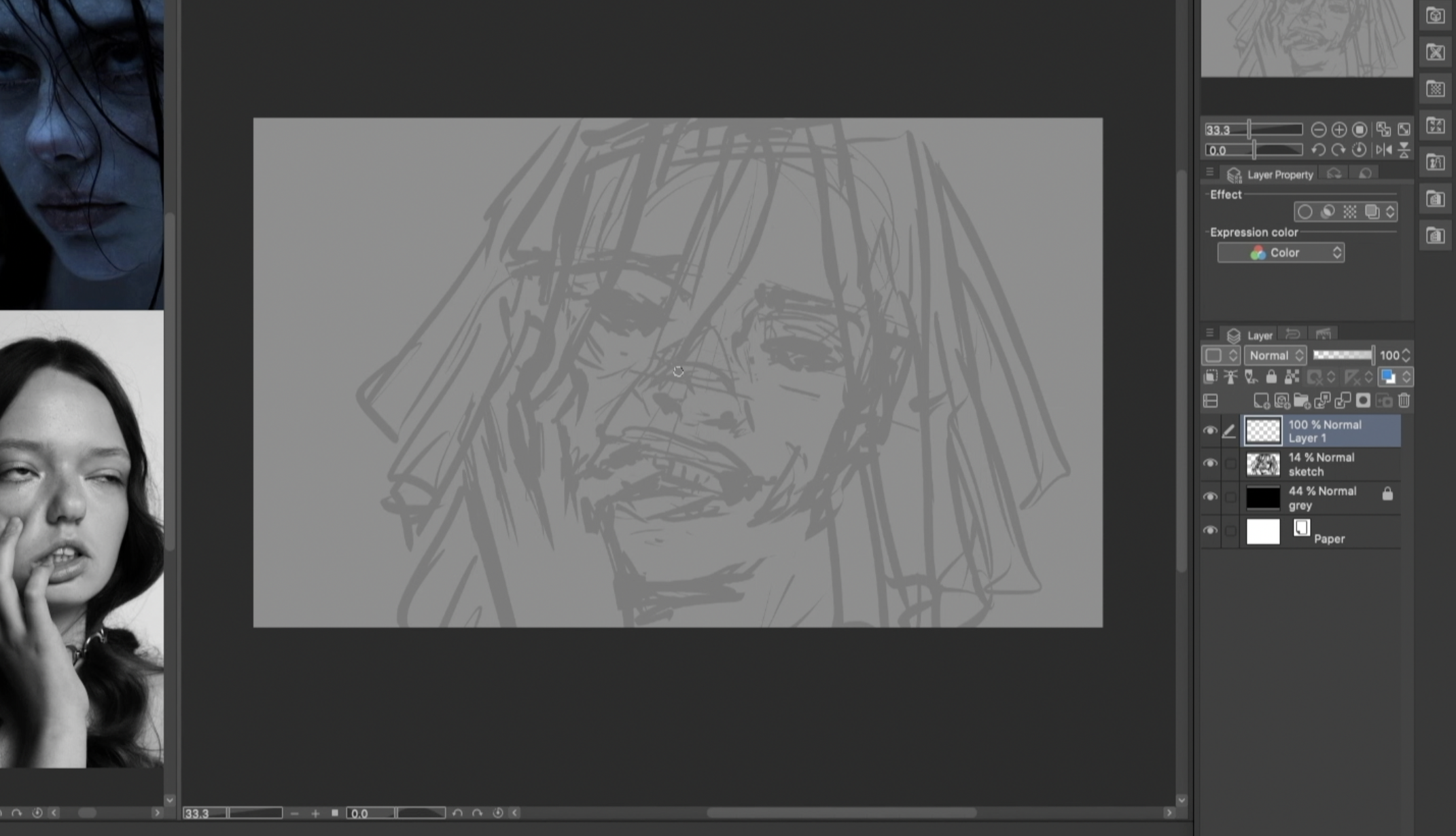Create a layer mask
This screenshot has width=1456, height=836.
click(1363, 401)
